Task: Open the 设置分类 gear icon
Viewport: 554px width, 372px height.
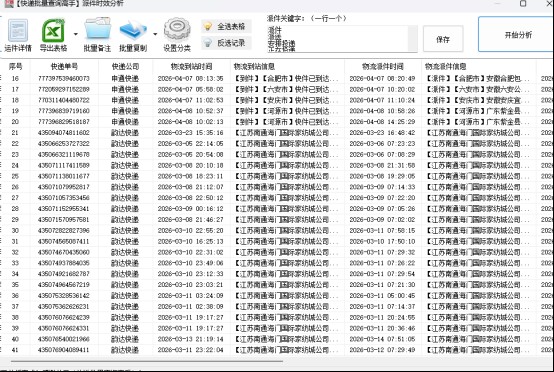Action: tap(177, 29)
